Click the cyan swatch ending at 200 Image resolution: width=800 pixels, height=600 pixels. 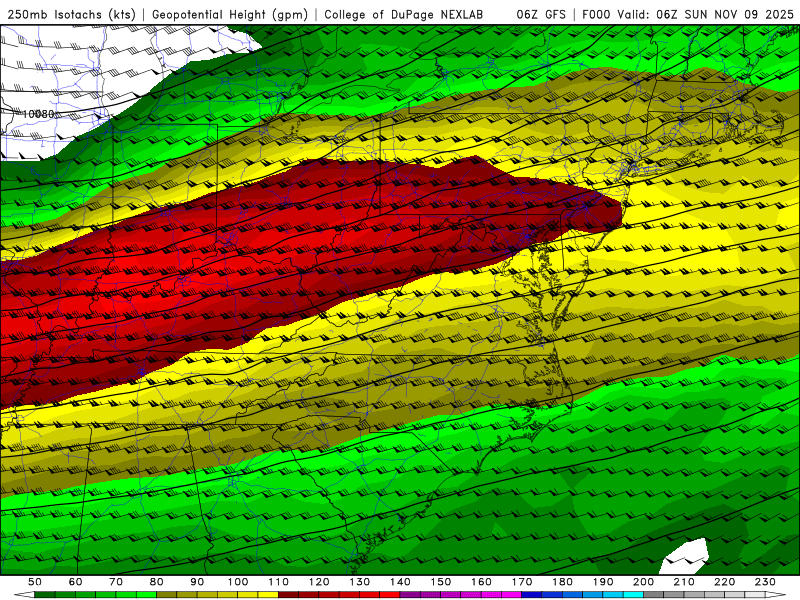(x=633, y=595)
